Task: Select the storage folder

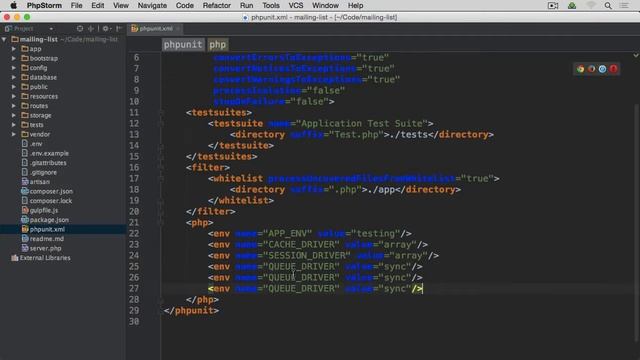Action: [40, 115]
